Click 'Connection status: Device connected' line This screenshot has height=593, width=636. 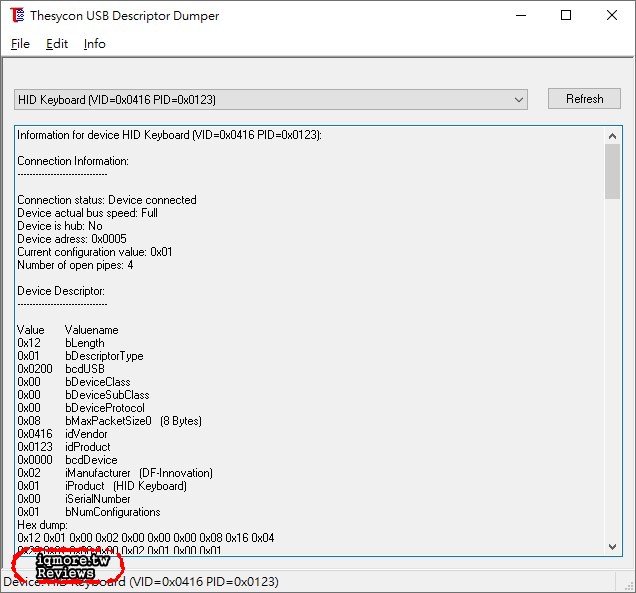click(x=107, y=200)
